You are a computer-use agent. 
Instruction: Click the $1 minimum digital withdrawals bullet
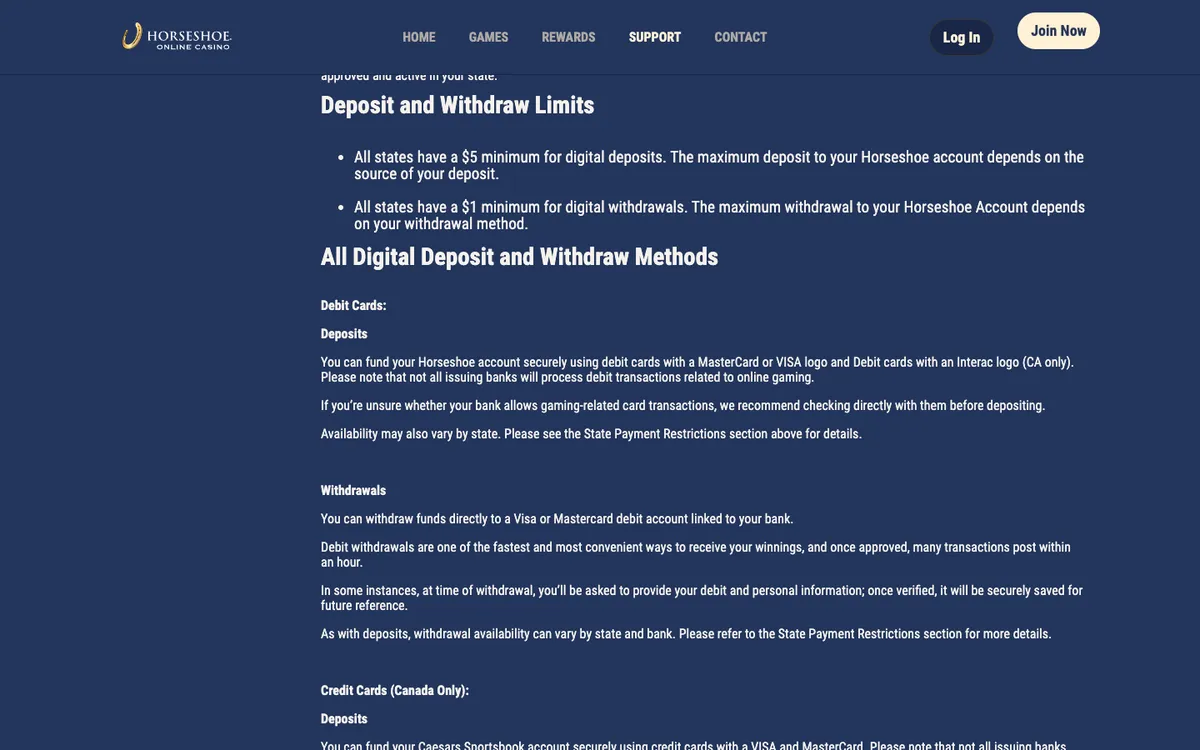(719, 215)
